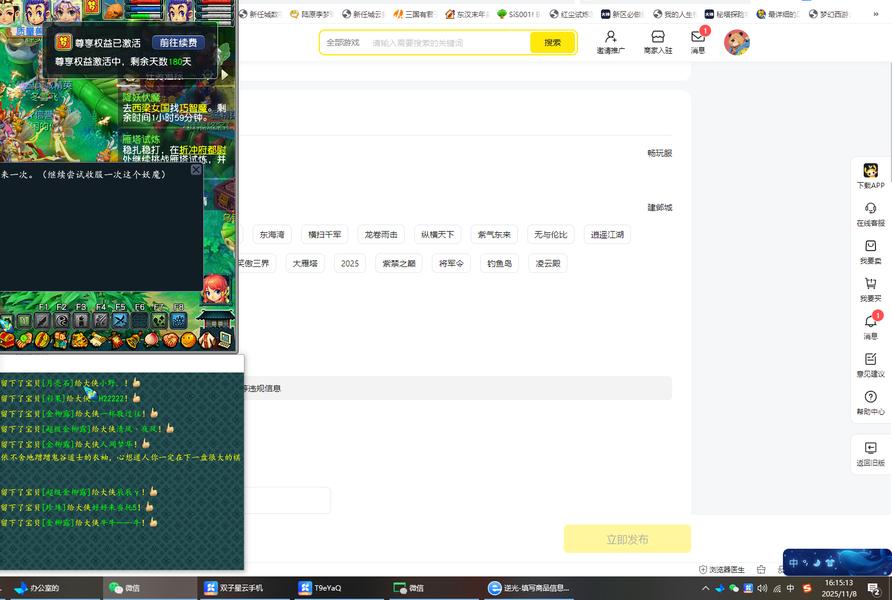892x600 pixels.
Task: Open 逆光-填写商品信息 browser taskbar item
Action: (x=529, y=588)
